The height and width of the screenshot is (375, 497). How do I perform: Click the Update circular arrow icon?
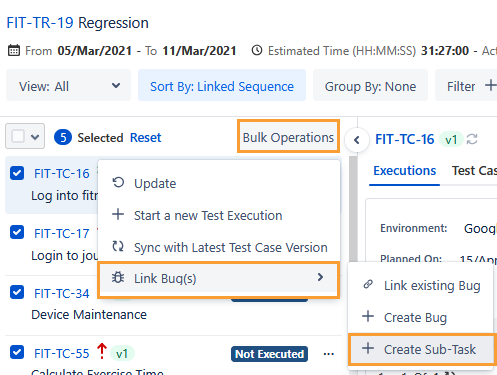[118, 183]
